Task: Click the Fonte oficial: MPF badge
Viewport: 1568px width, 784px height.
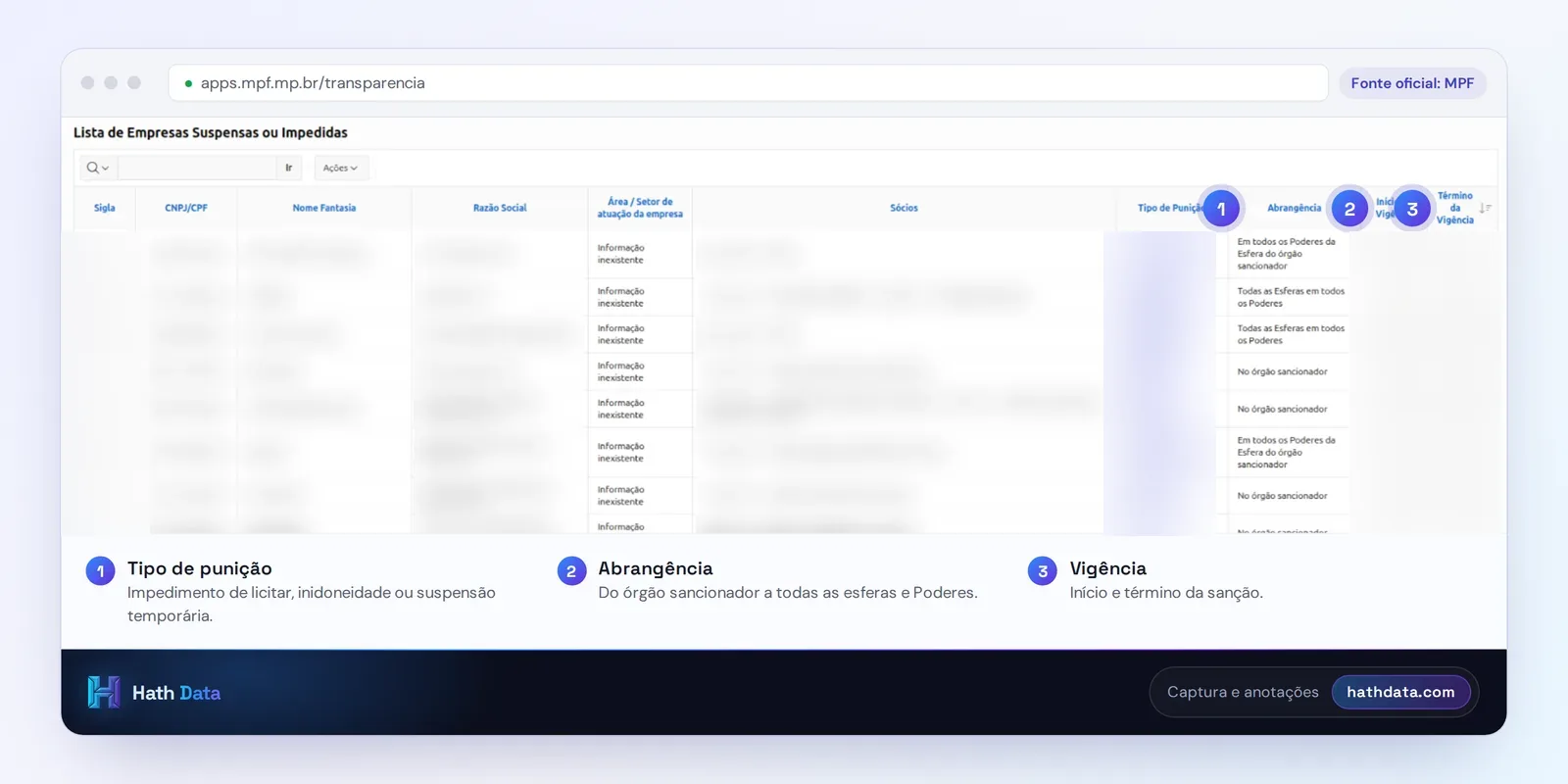Action: [x=1412, y=83]
